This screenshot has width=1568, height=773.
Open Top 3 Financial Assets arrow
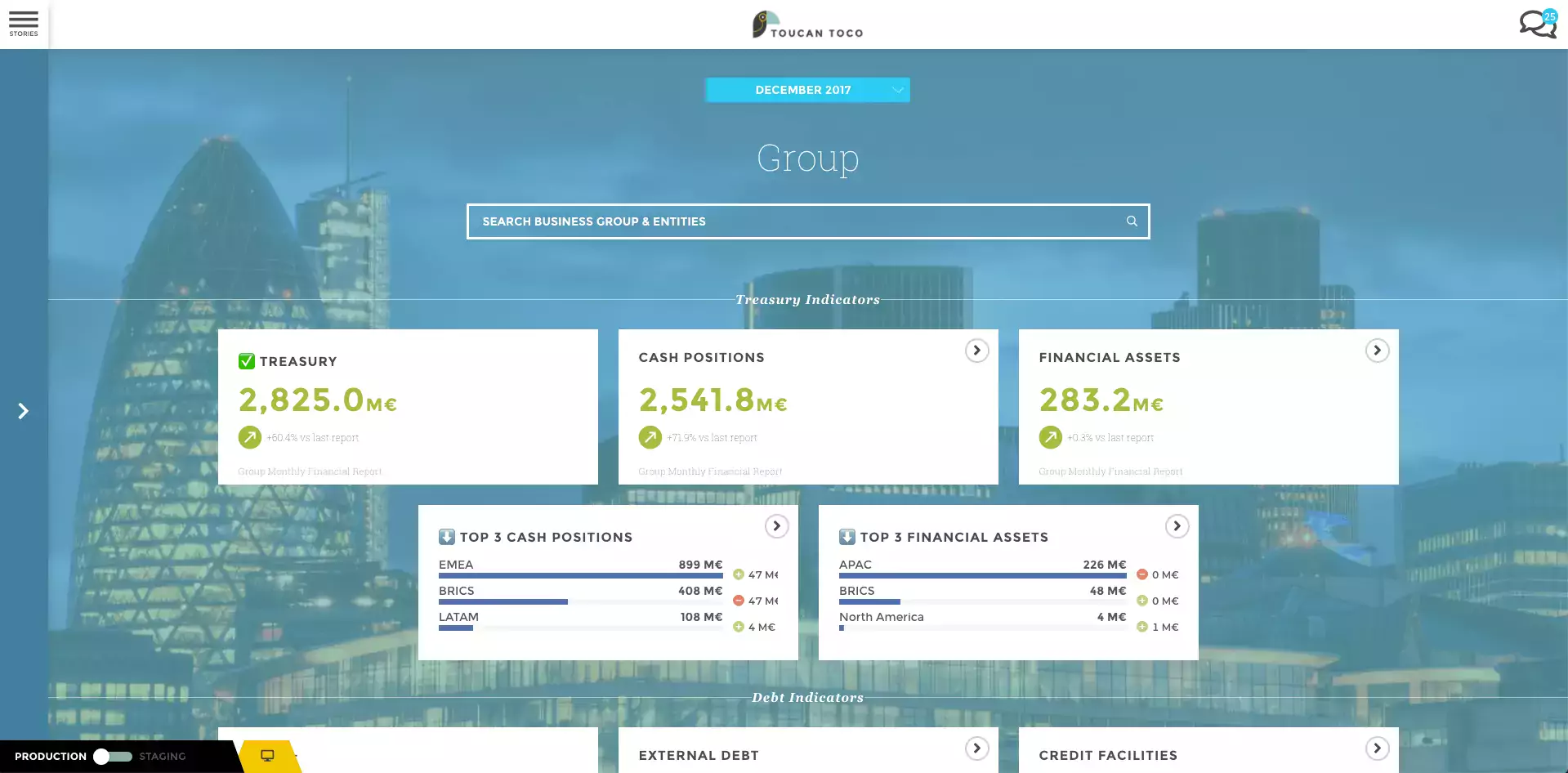point(1177,526)
